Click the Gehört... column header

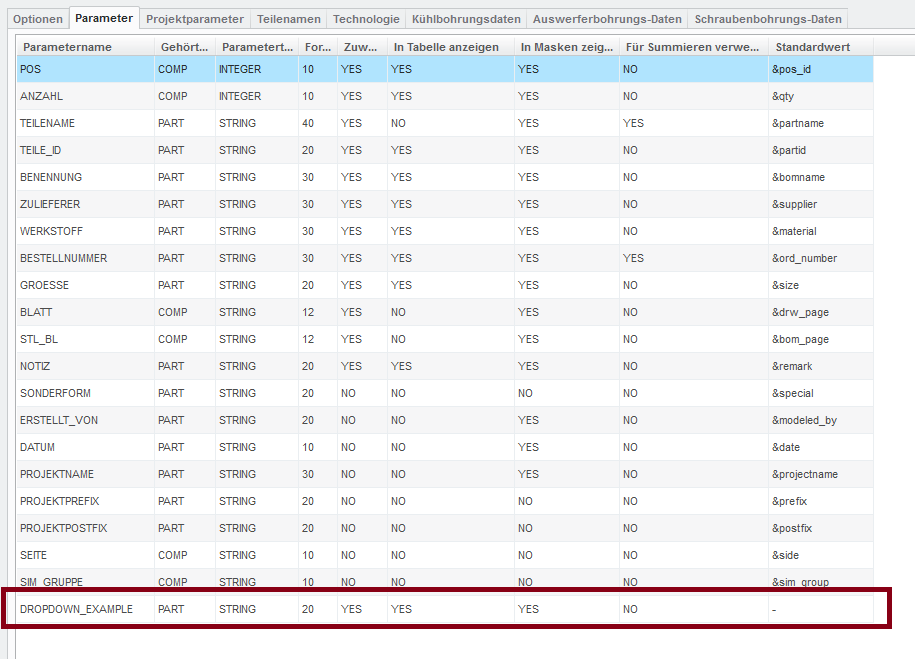point(185,47)
